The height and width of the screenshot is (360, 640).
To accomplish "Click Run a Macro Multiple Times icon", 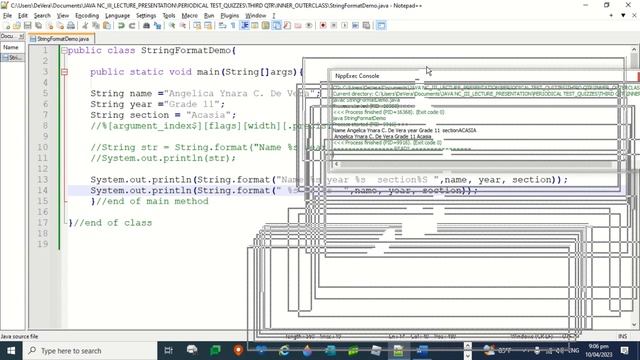I will coord(356,26).
